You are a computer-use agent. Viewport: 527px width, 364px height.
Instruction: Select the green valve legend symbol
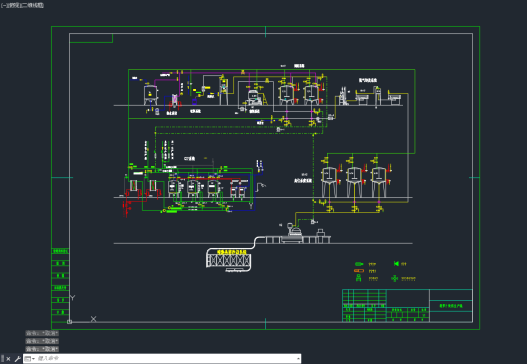[x=396, y=264]
